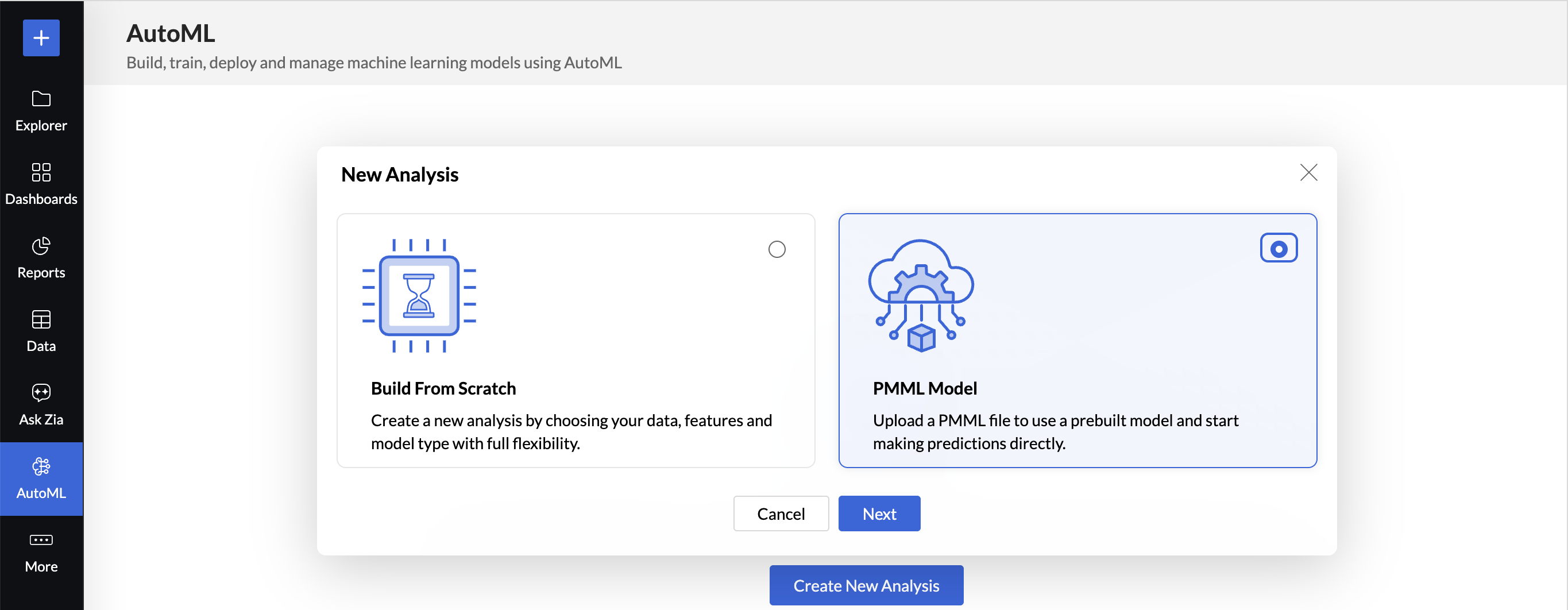Open the More options ellipsis icon

(x=41, y=540)
